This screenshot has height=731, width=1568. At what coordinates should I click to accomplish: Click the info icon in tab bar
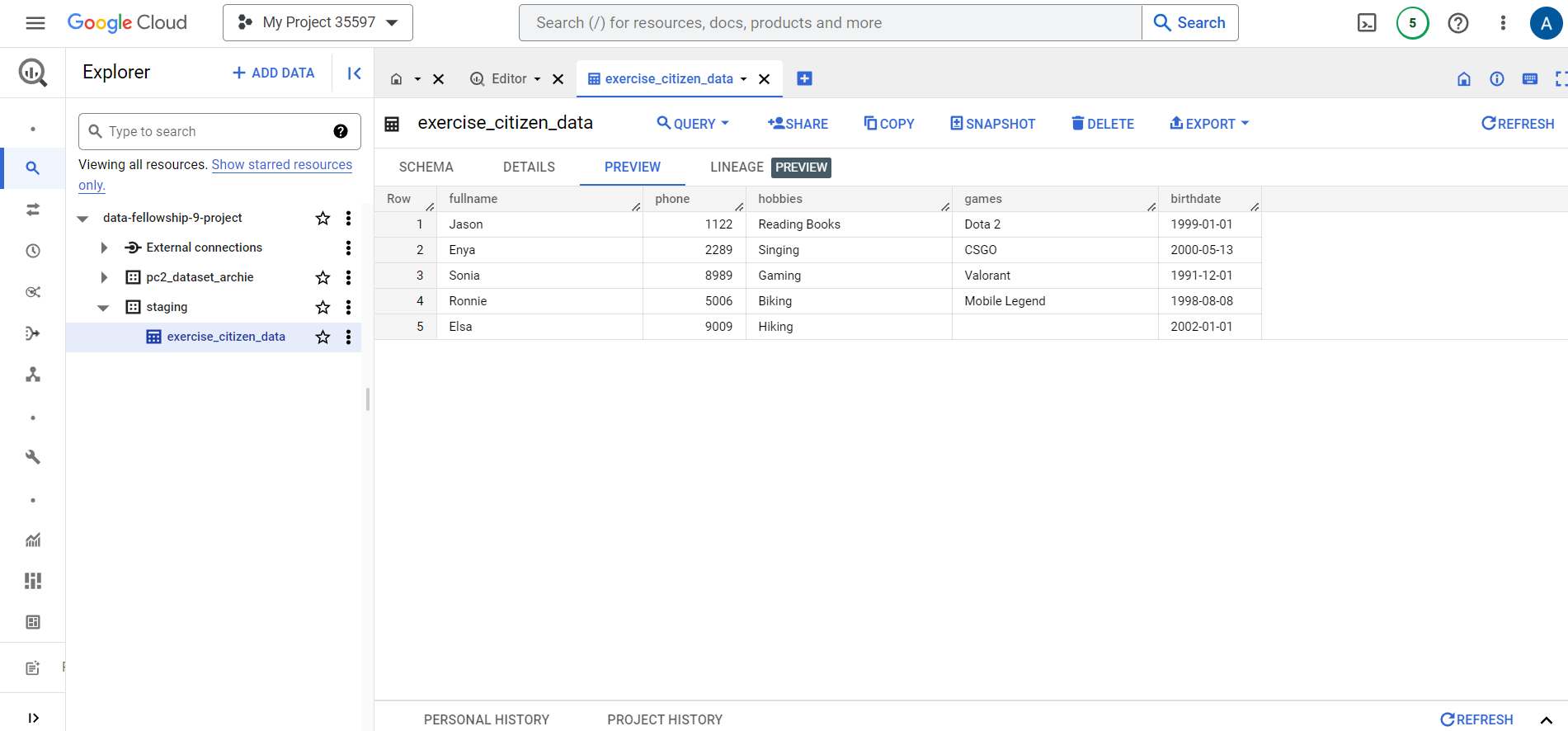(1497, 78)
